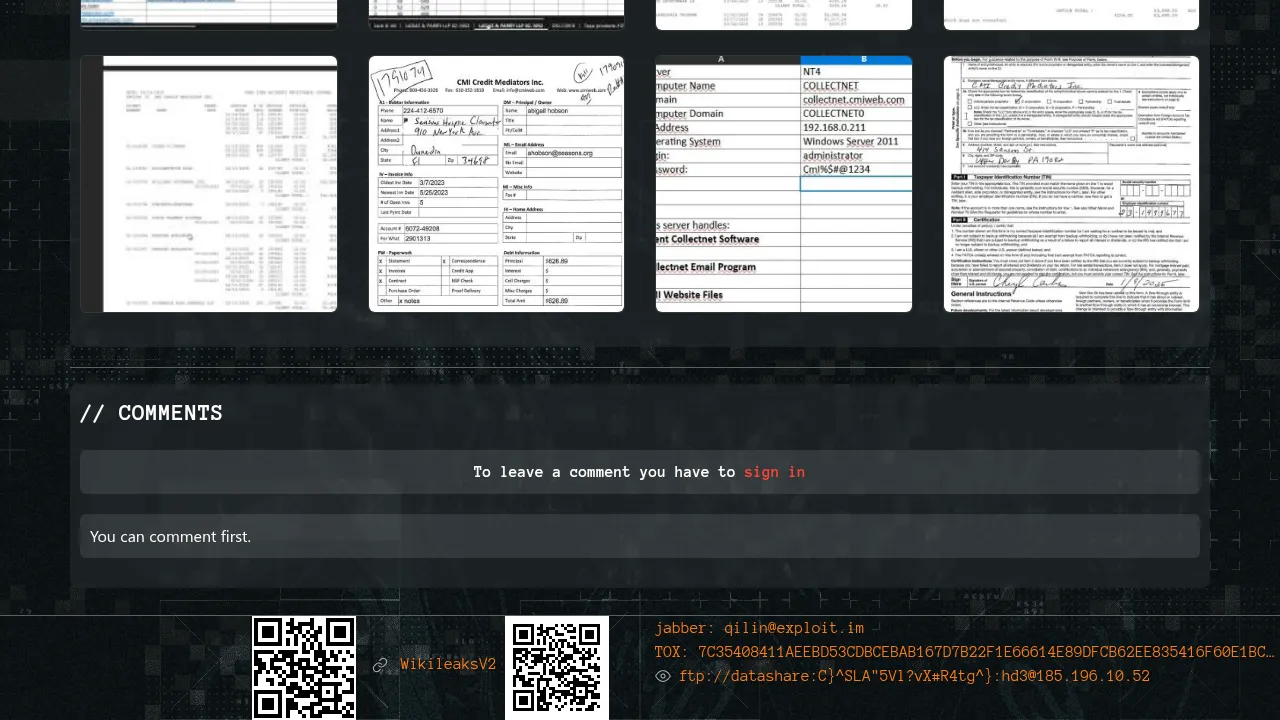Open the taxpayer identification form thumbnail
Image resolution: width=1280 pixels, height=720 pixels.
coord(1071,184)
